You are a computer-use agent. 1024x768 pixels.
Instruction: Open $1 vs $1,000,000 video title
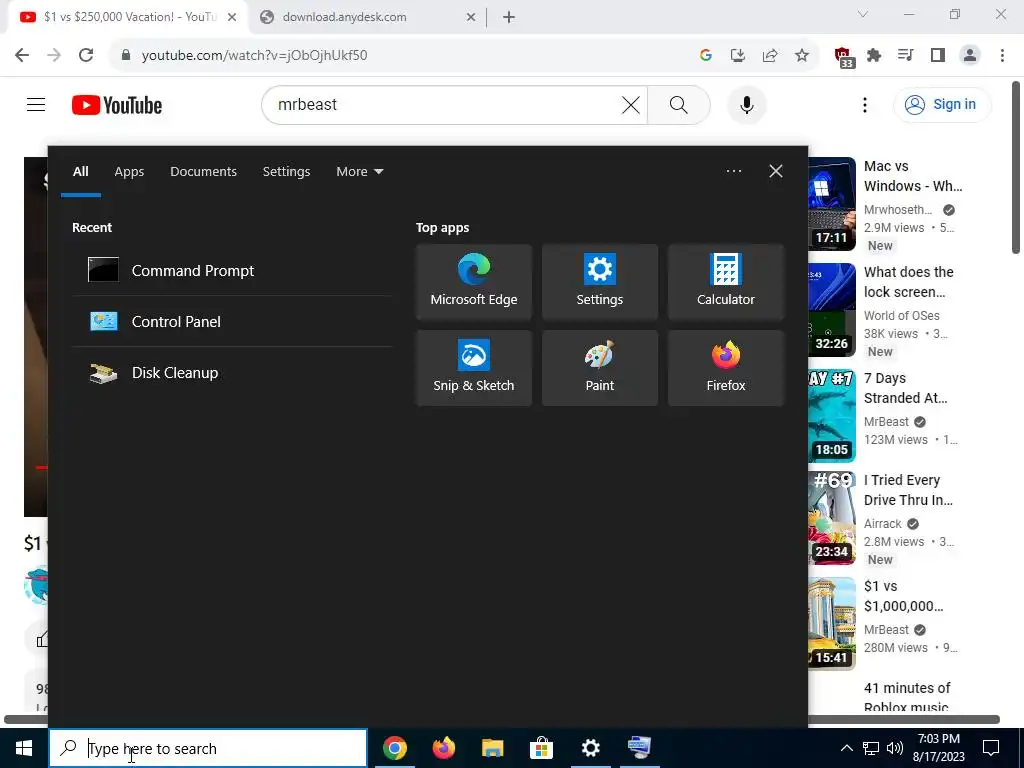[904, 596]
